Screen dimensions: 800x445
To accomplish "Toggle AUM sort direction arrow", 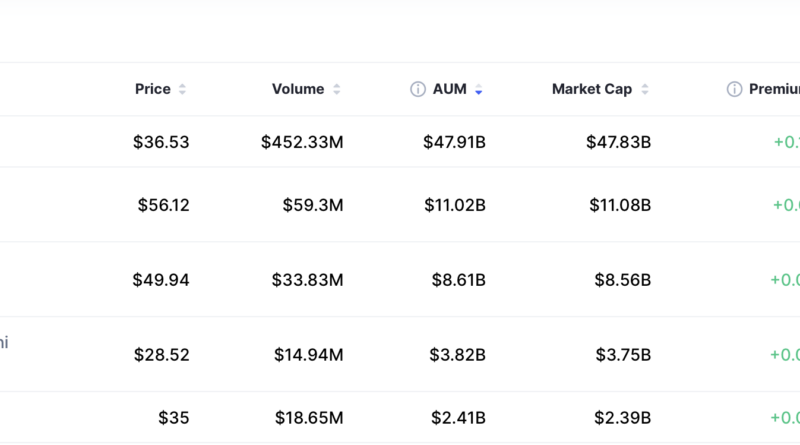I will tap(479, 89).
